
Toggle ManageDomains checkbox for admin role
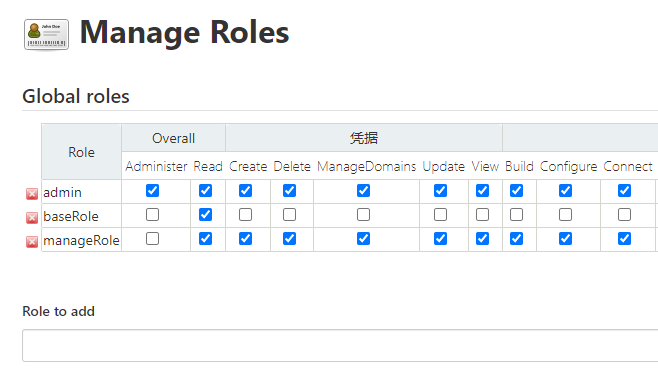pyautogui.click(x=363, y=191)
